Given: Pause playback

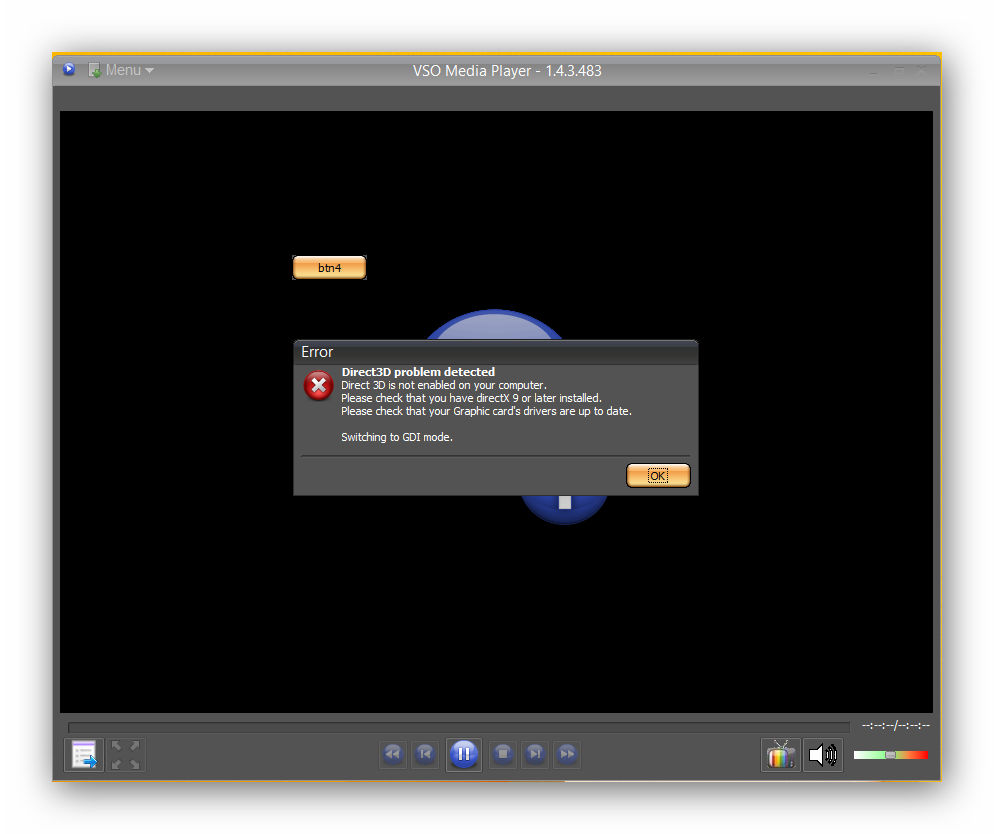Looking at the screenshot, I should [463, 754].
